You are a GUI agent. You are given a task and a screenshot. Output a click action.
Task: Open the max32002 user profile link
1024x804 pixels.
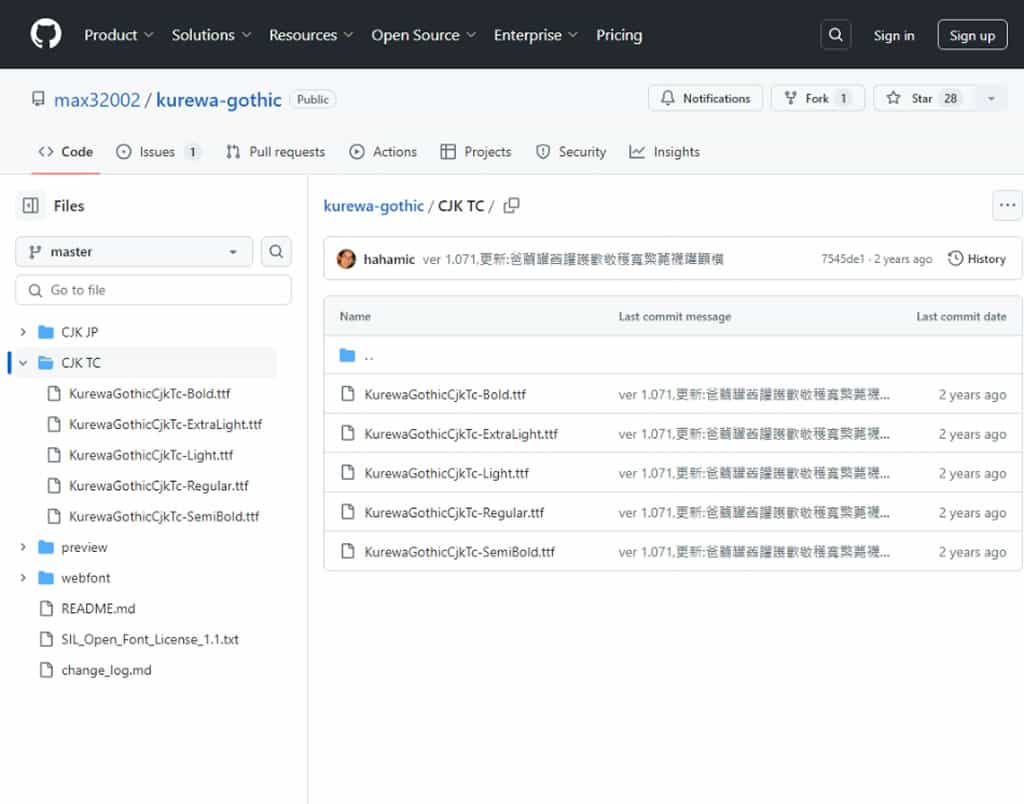(97, 100)
